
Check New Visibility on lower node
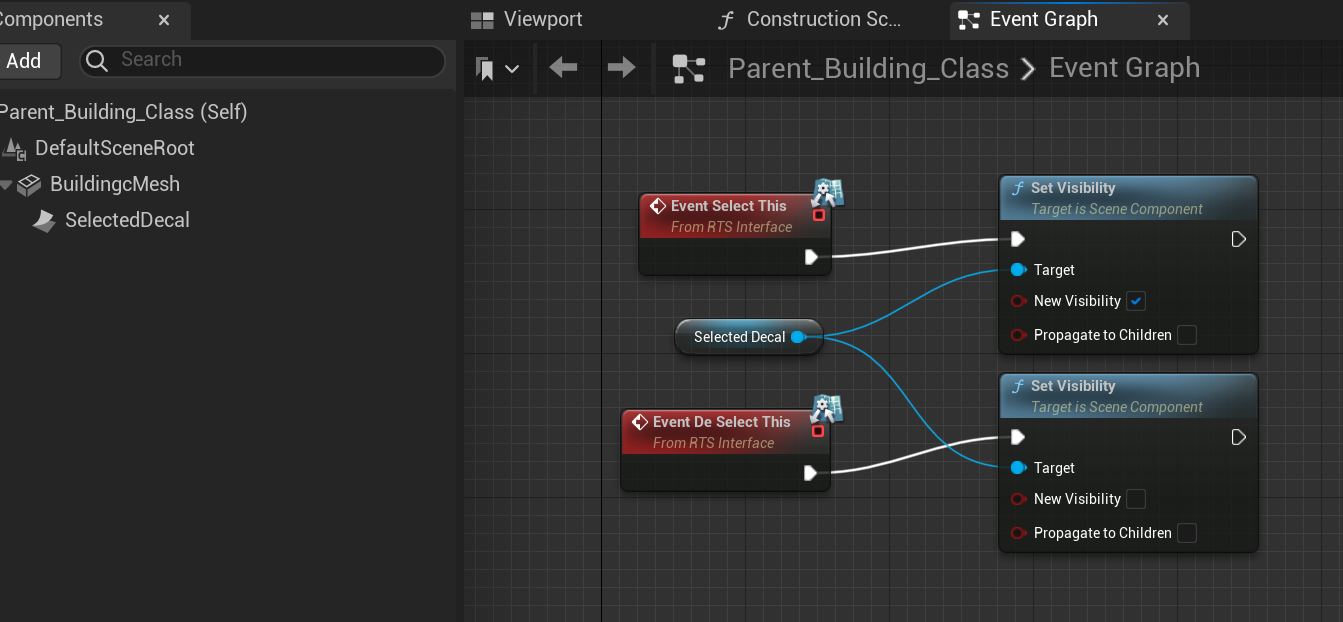click(1136, 499)
